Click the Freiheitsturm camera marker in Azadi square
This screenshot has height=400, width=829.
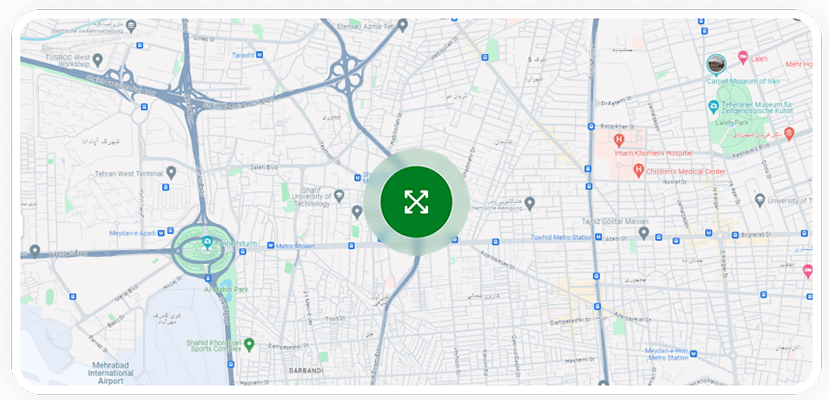point(208,243)
